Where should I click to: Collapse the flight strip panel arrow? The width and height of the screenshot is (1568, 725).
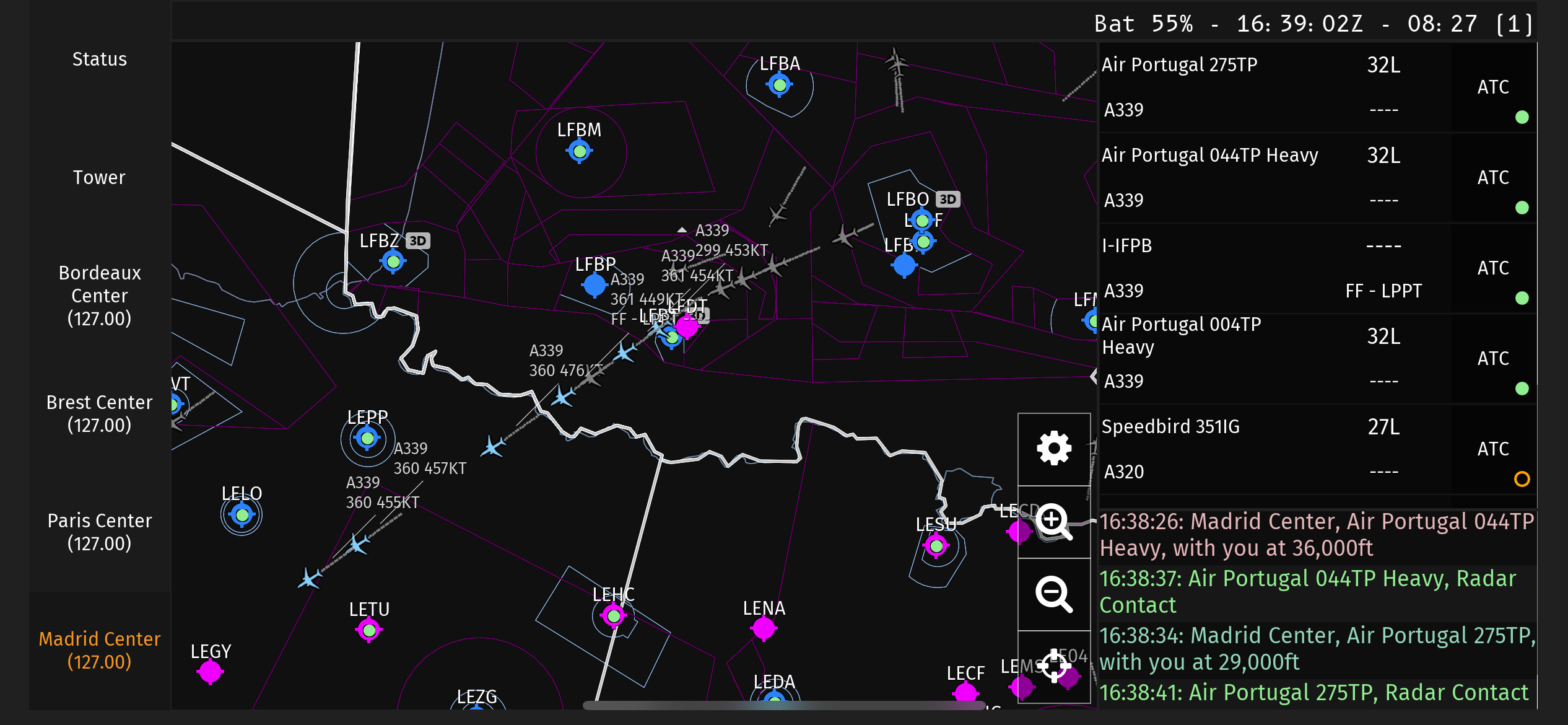click(x=1094, y=376)
